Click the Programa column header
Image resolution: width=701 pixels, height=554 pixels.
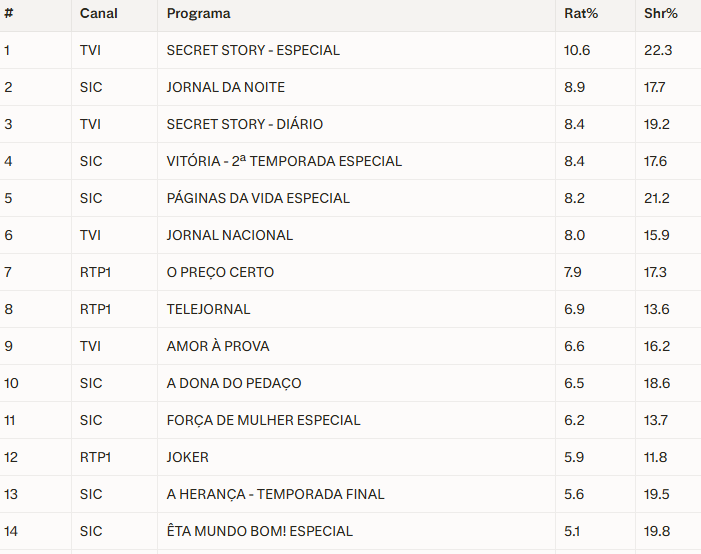pyautogui.click(x=198, y=14)
